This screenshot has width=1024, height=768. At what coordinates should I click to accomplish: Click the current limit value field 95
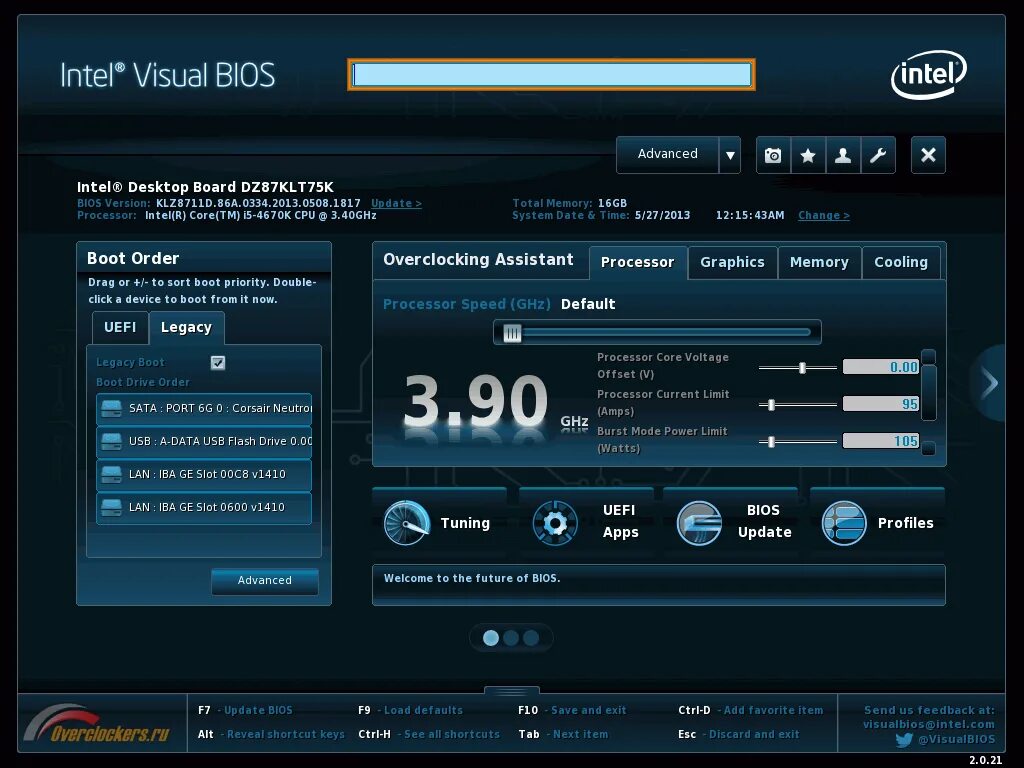[881, 404]
